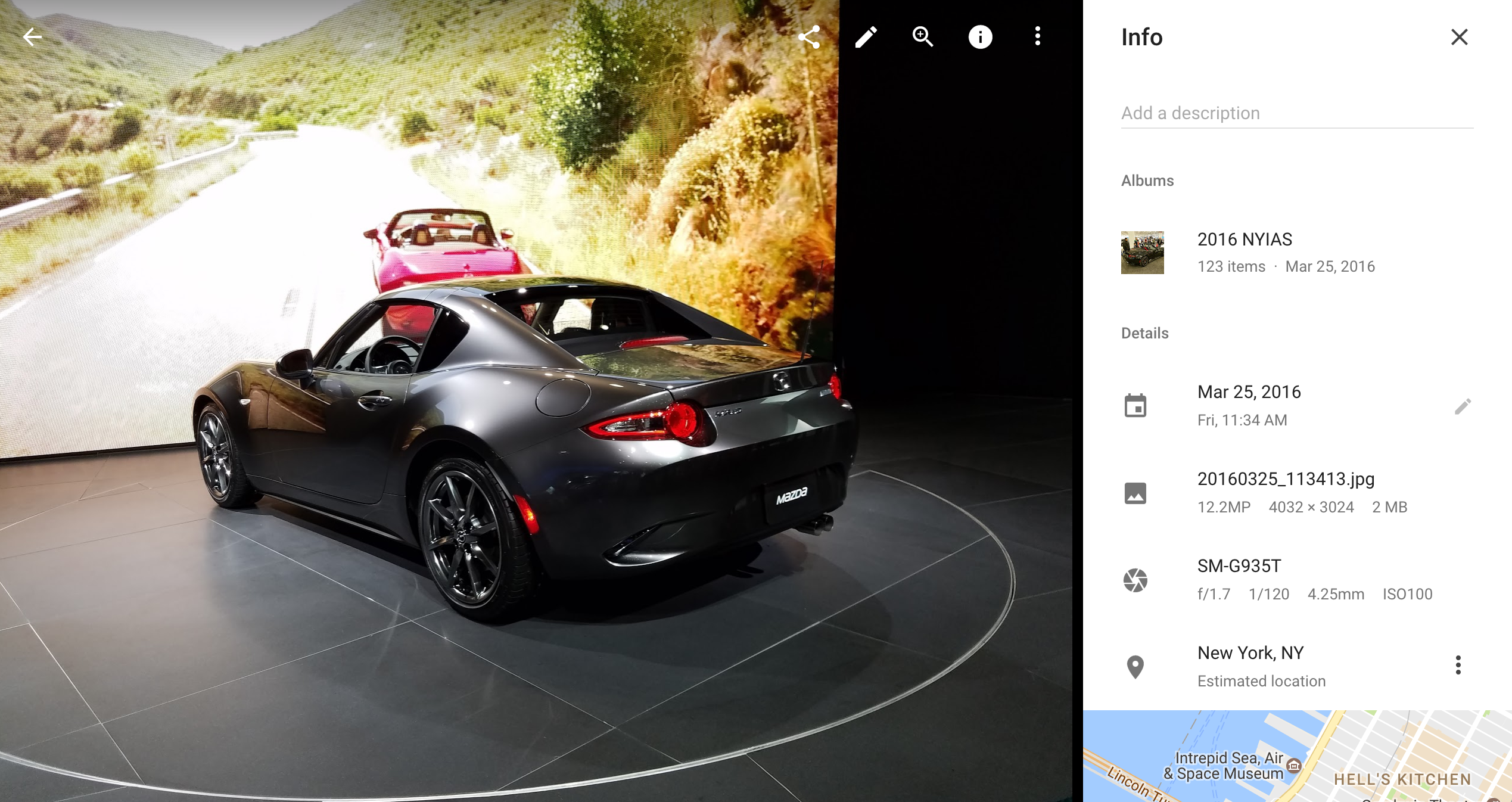1512x802 pixels.
Task: Click the image file icon area
Action: tap(1136, 492)
